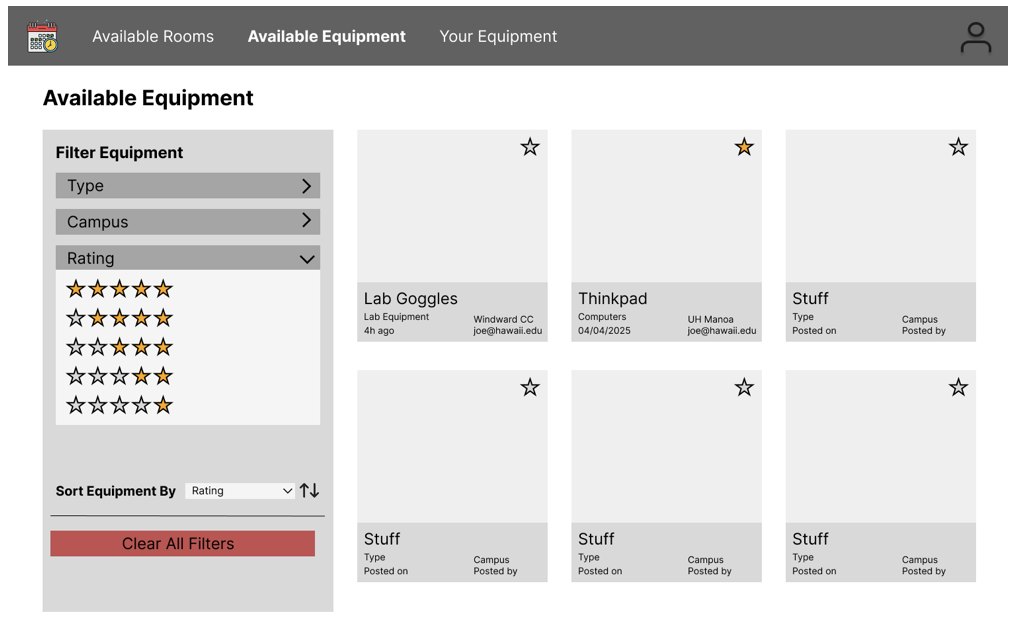Filter by four-star rating row
The width and height of the screenshot is (1018, 620).
click(x=120, y=318)
